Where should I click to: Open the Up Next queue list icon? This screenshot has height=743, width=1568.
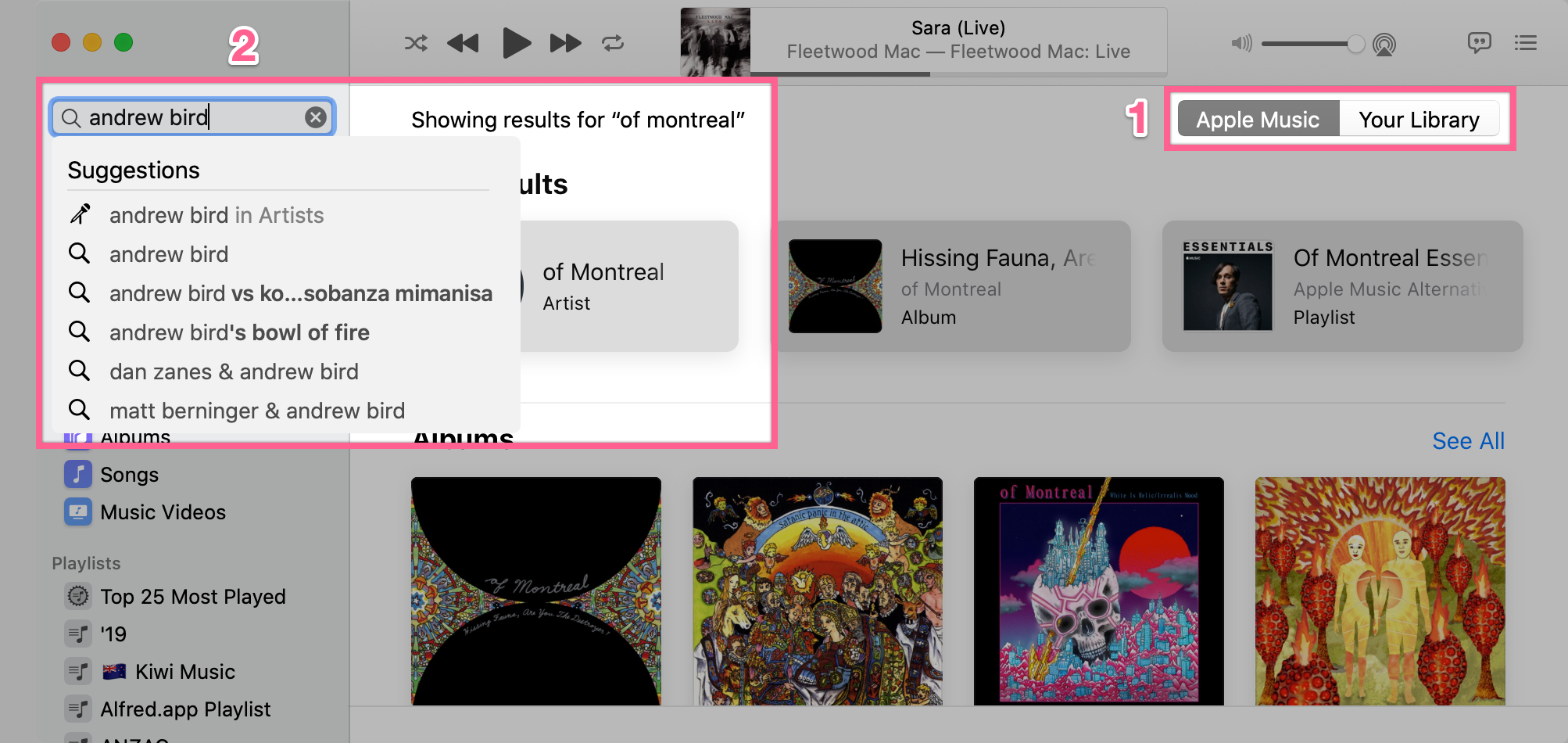1525,43
